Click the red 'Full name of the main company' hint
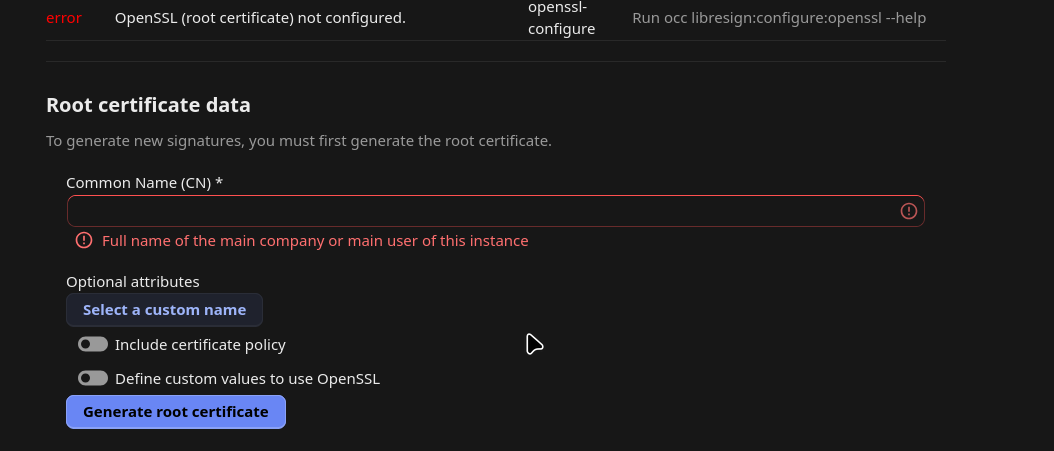Image resolution: width=1054 pixels, height=451 pixels. 315,241
